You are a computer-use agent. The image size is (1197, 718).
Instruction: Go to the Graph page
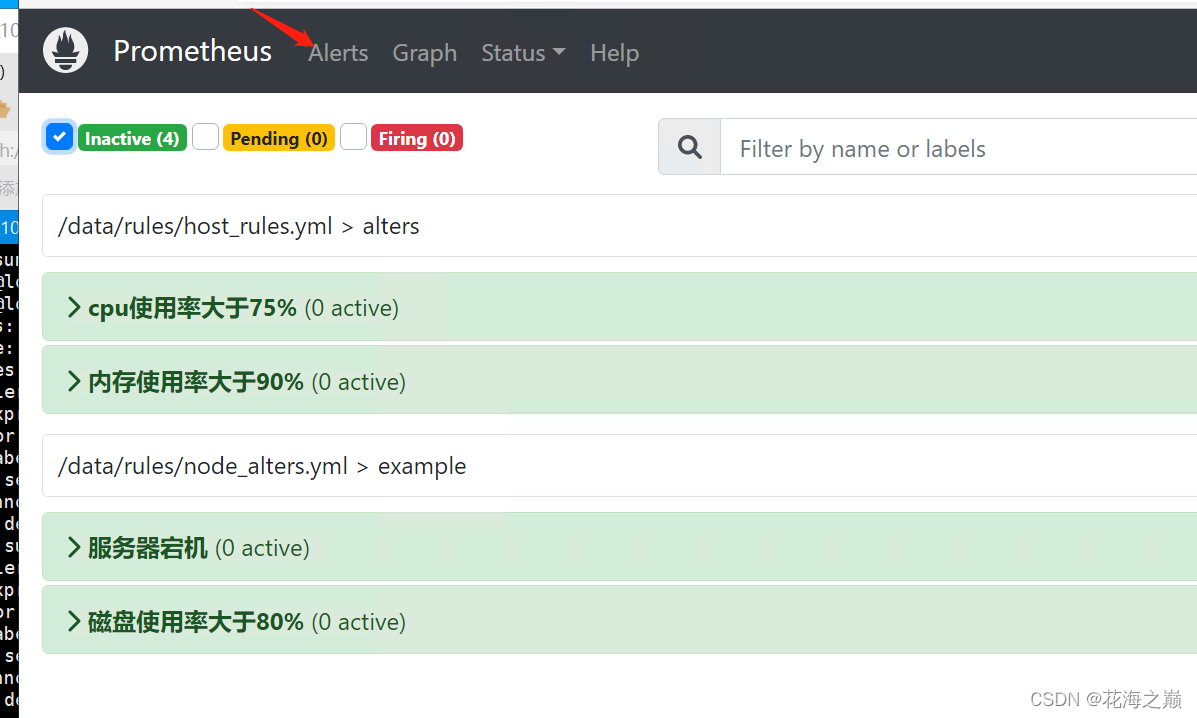click(424, 53)
